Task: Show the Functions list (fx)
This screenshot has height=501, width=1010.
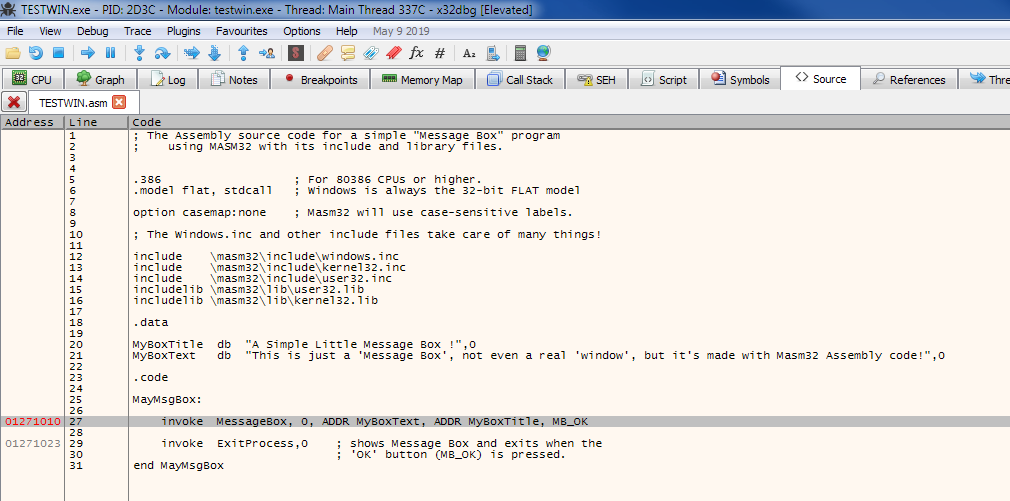Action: click(417, 53)
